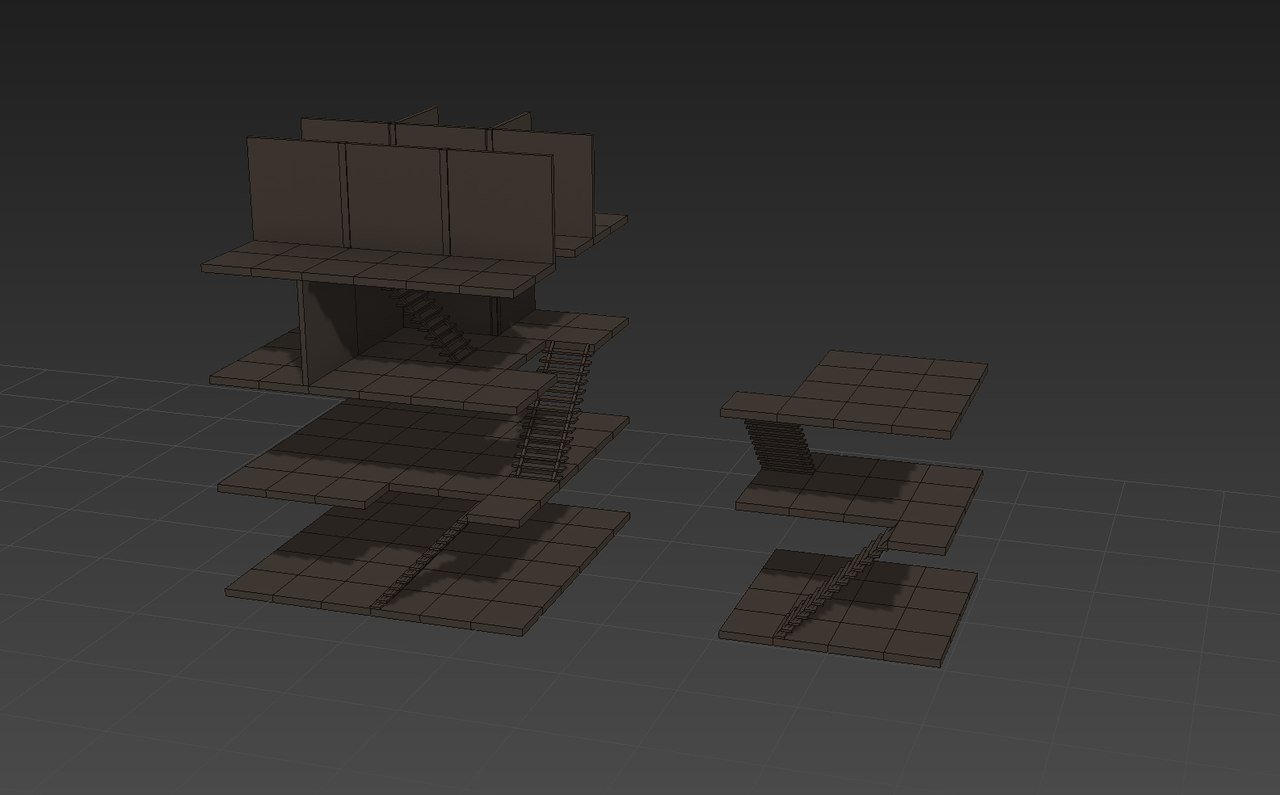
Task: Select the left front wall panel on top floor
Action: point(296,190)
